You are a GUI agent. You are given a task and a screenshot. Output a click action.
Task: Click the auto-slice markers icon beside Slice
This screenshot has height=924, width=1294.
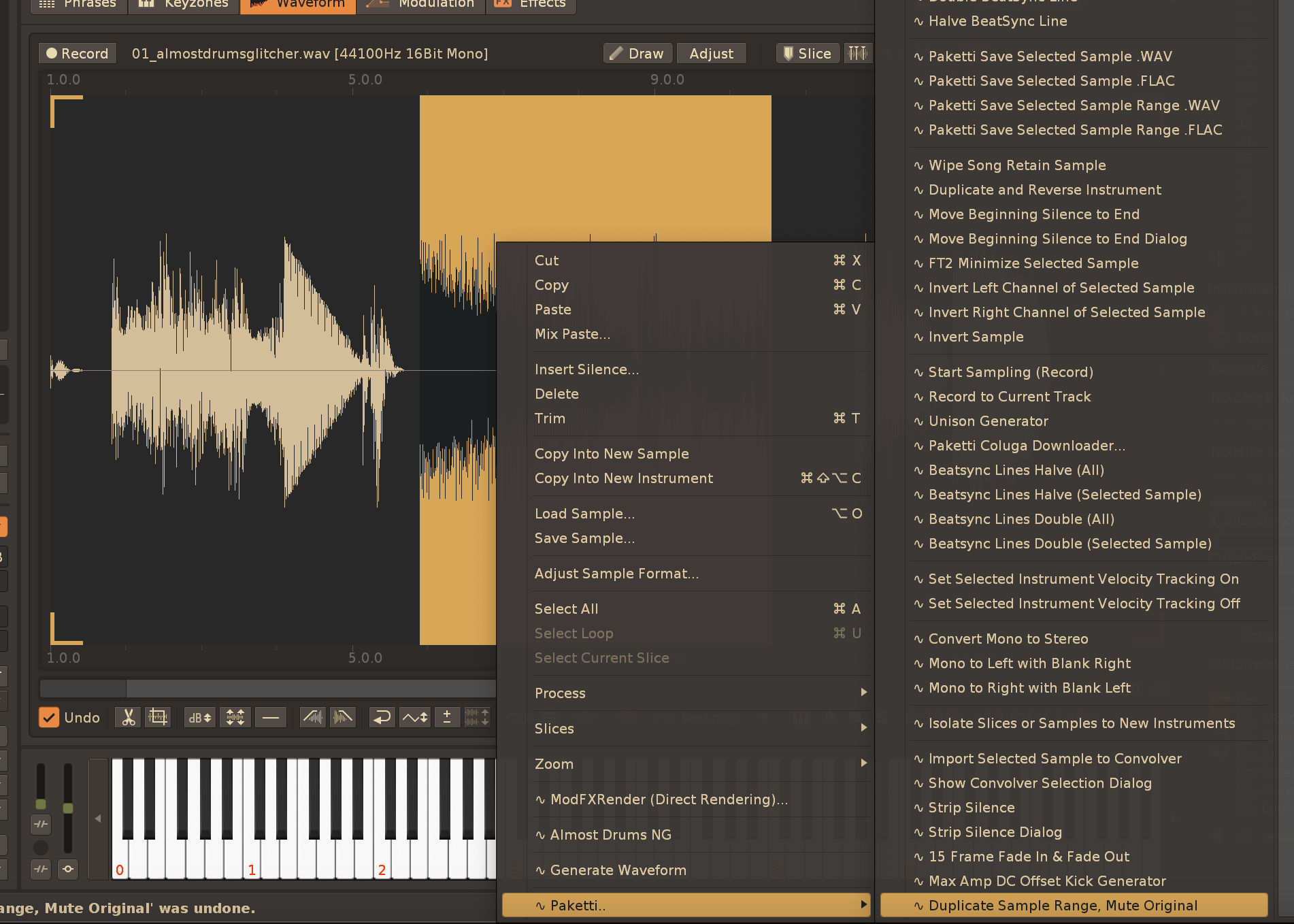pos(858,53)
